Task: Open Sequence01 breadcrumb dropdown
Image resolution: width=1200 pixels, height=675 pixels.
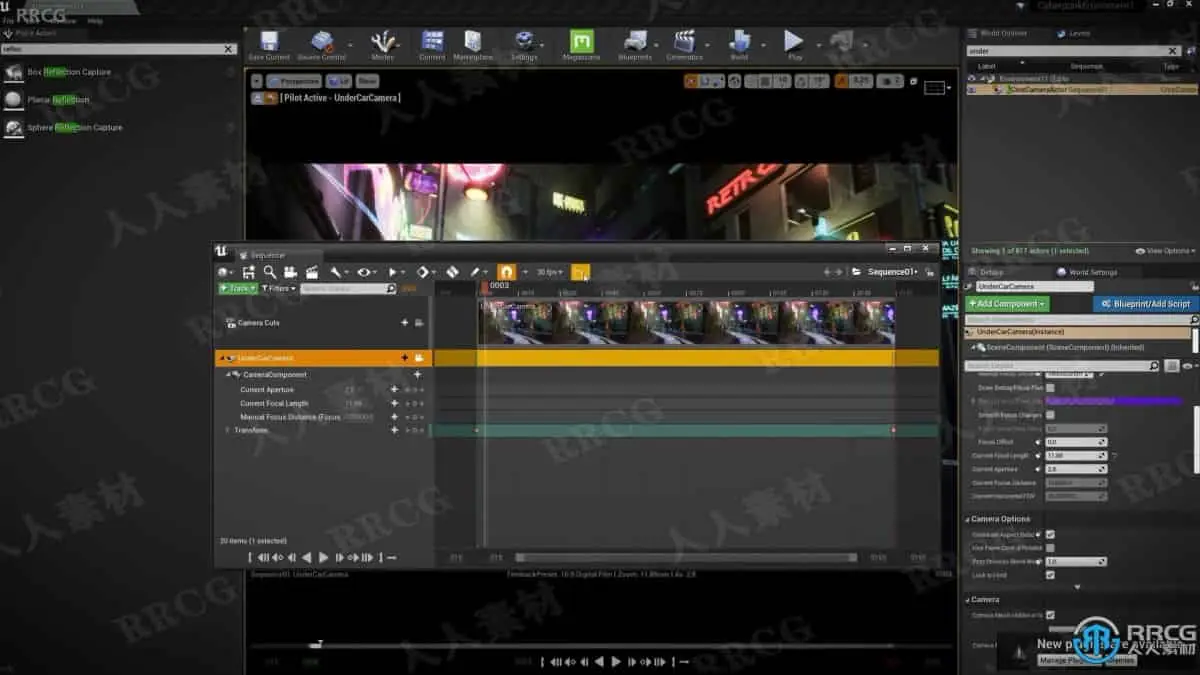Action: coord(892,272)
